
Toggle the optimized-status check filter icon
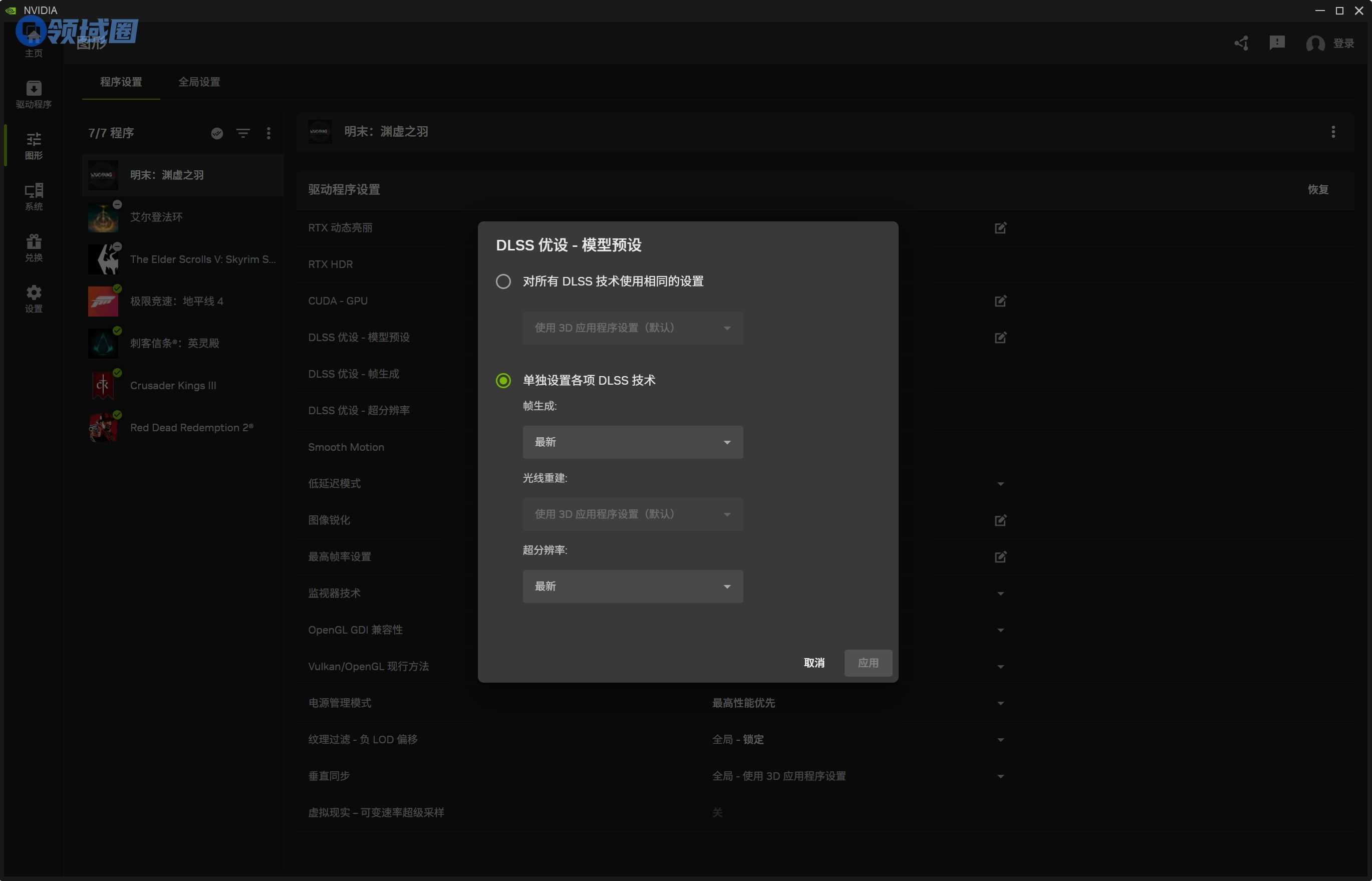(x=217, y=133)
